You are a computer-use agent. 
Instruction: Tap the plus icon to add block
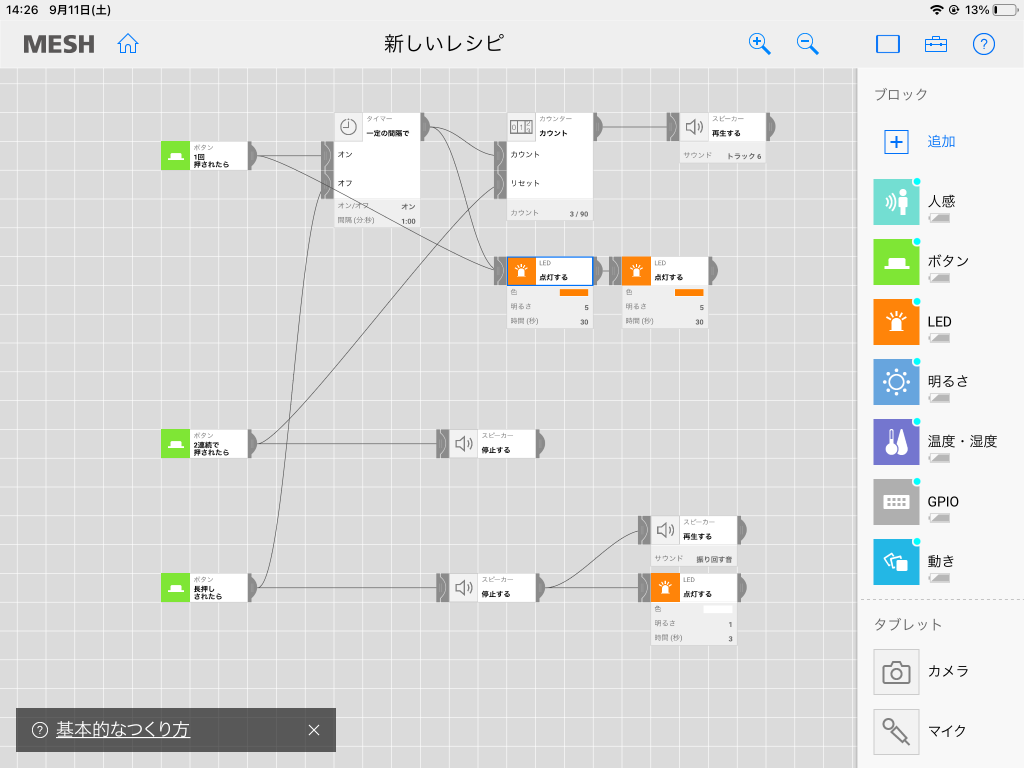pos(896,142)
